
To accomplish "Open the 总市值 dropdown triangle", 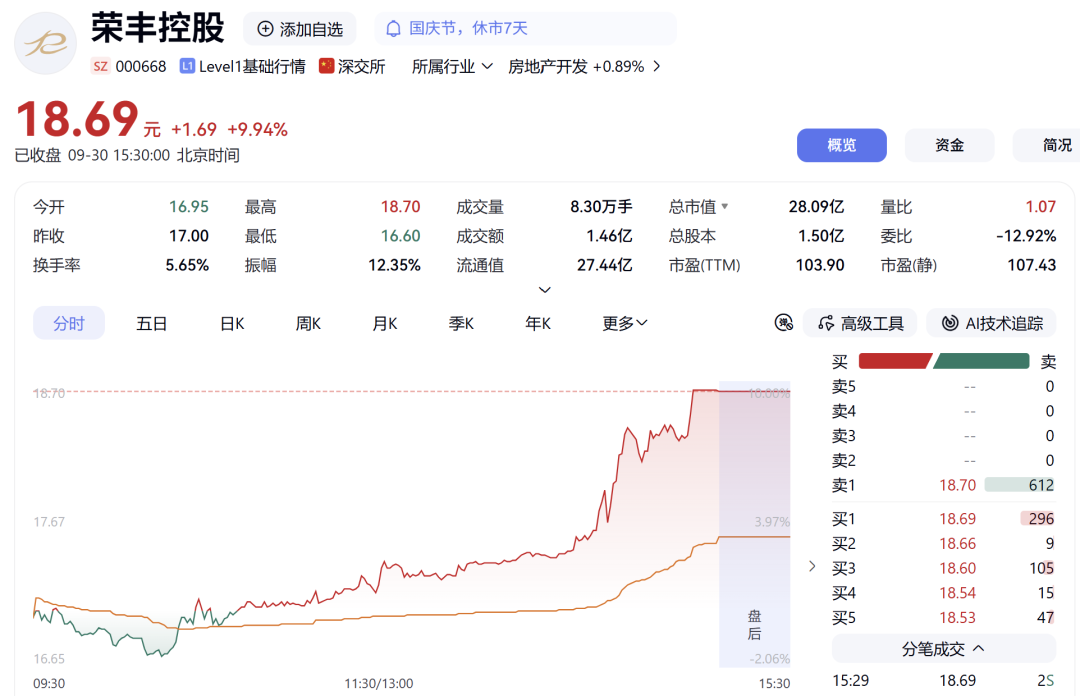I will 725,206.
